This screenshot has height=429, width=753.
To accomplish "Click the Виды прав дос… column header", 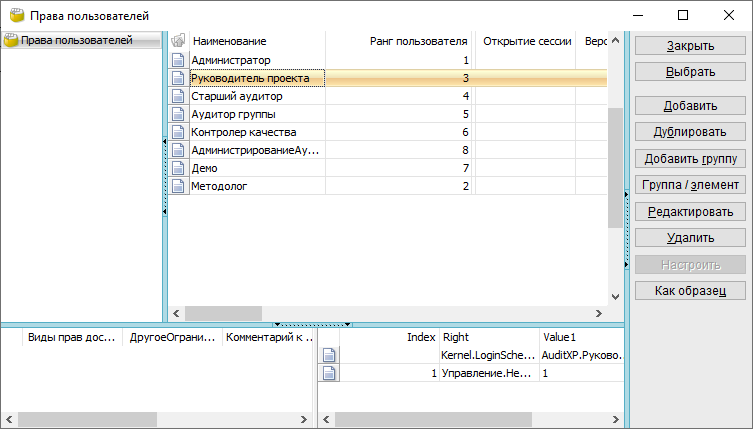I will coord(72,337).
